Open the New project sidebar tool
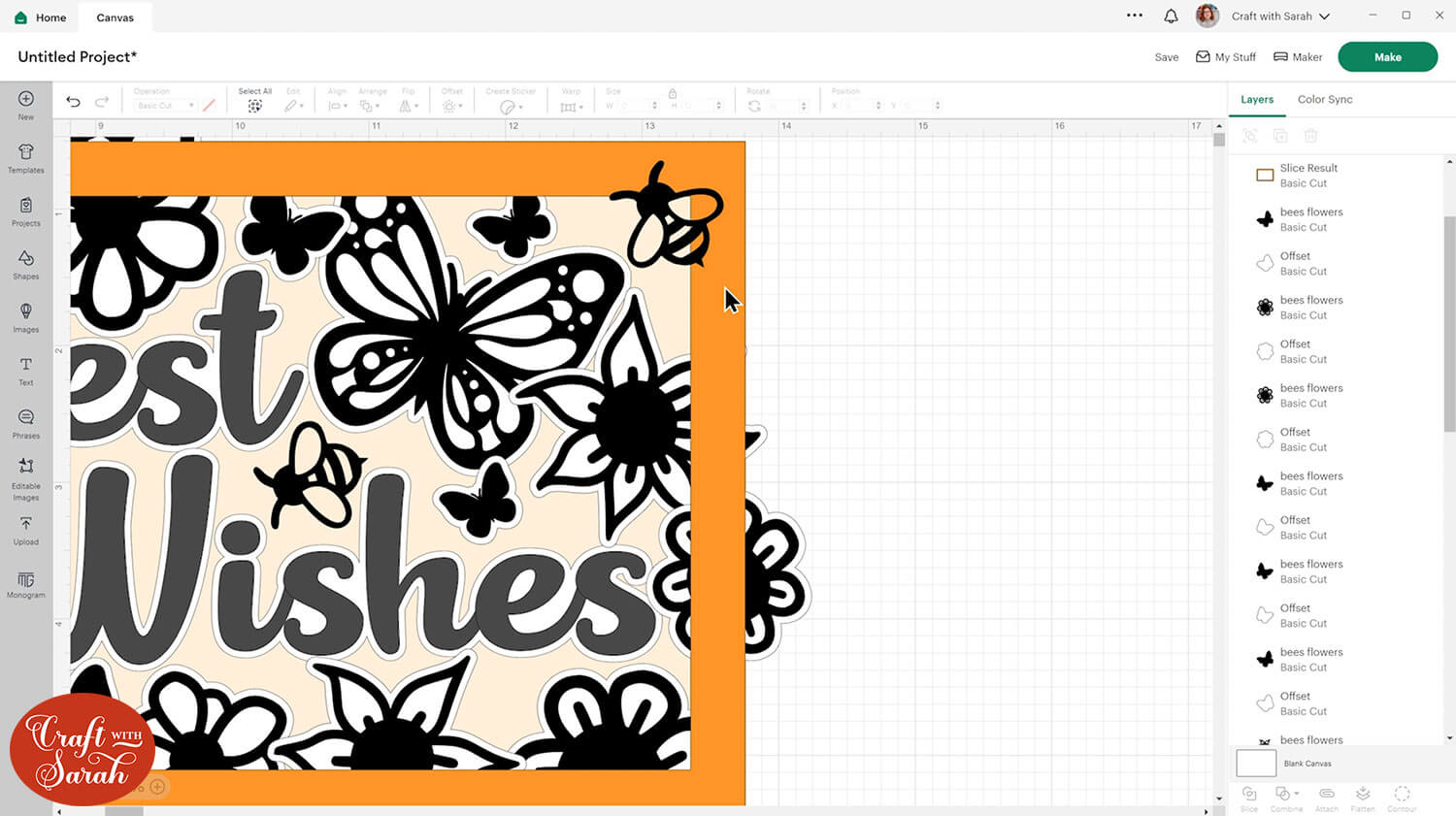This screenshot has width=1456, height=816. click(26, 104)
